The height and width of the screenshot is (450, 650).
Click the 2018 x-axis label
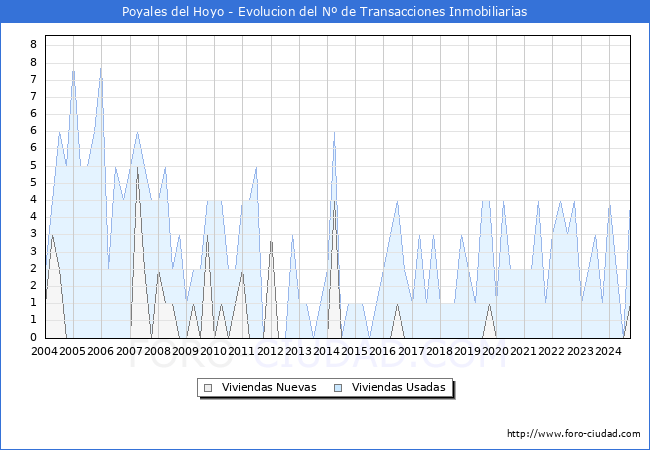pyautogui.click(x=439, y=351)
